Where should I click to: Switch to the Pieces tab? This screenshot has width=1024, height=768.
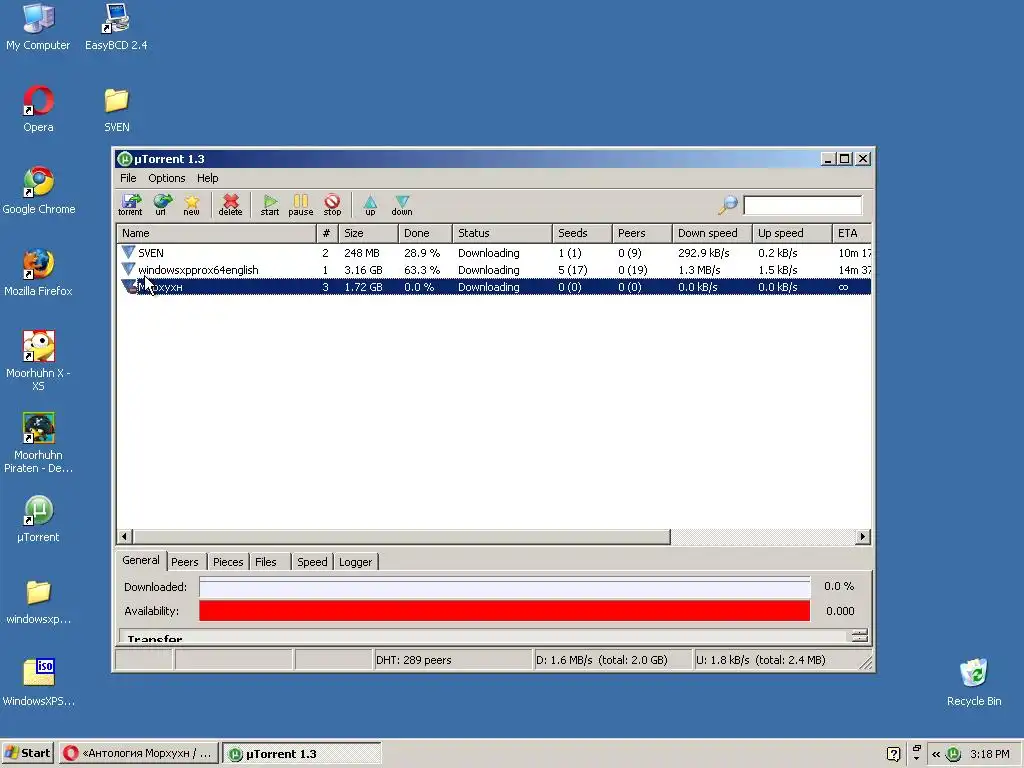pyautogui.click(x=228, y=562)
